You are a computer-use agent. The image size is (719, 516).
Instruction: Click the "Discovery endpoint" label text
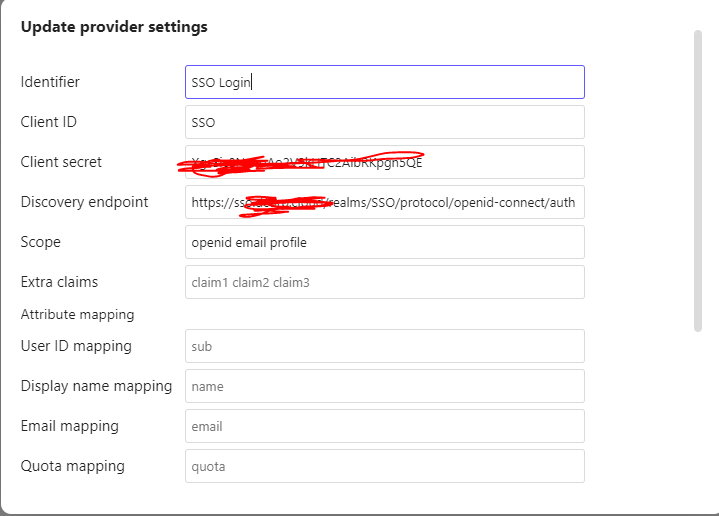tap(84, 202)
